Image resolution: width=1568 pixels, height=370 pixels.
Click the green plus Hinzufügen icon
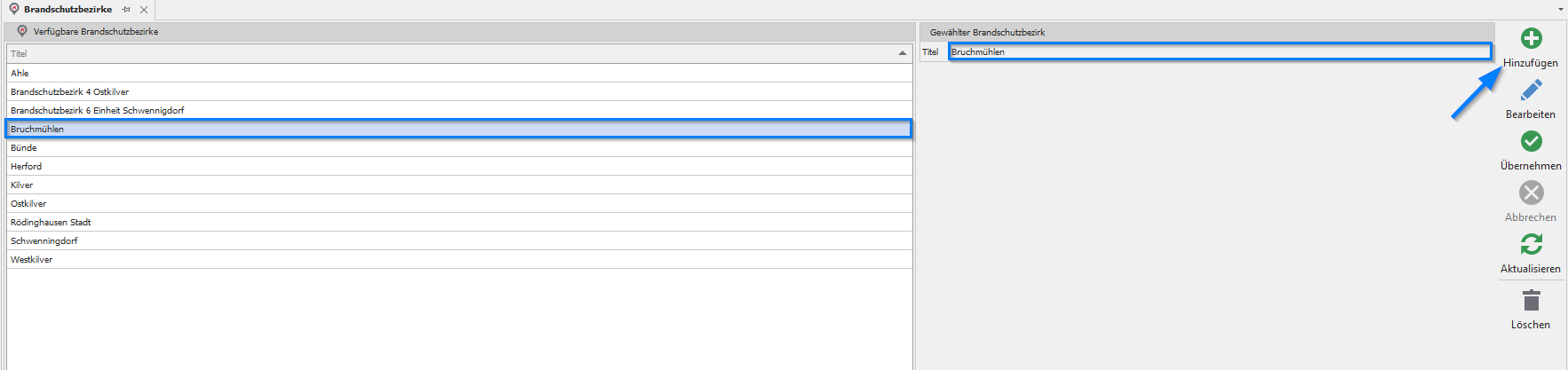click(1531, 38)
